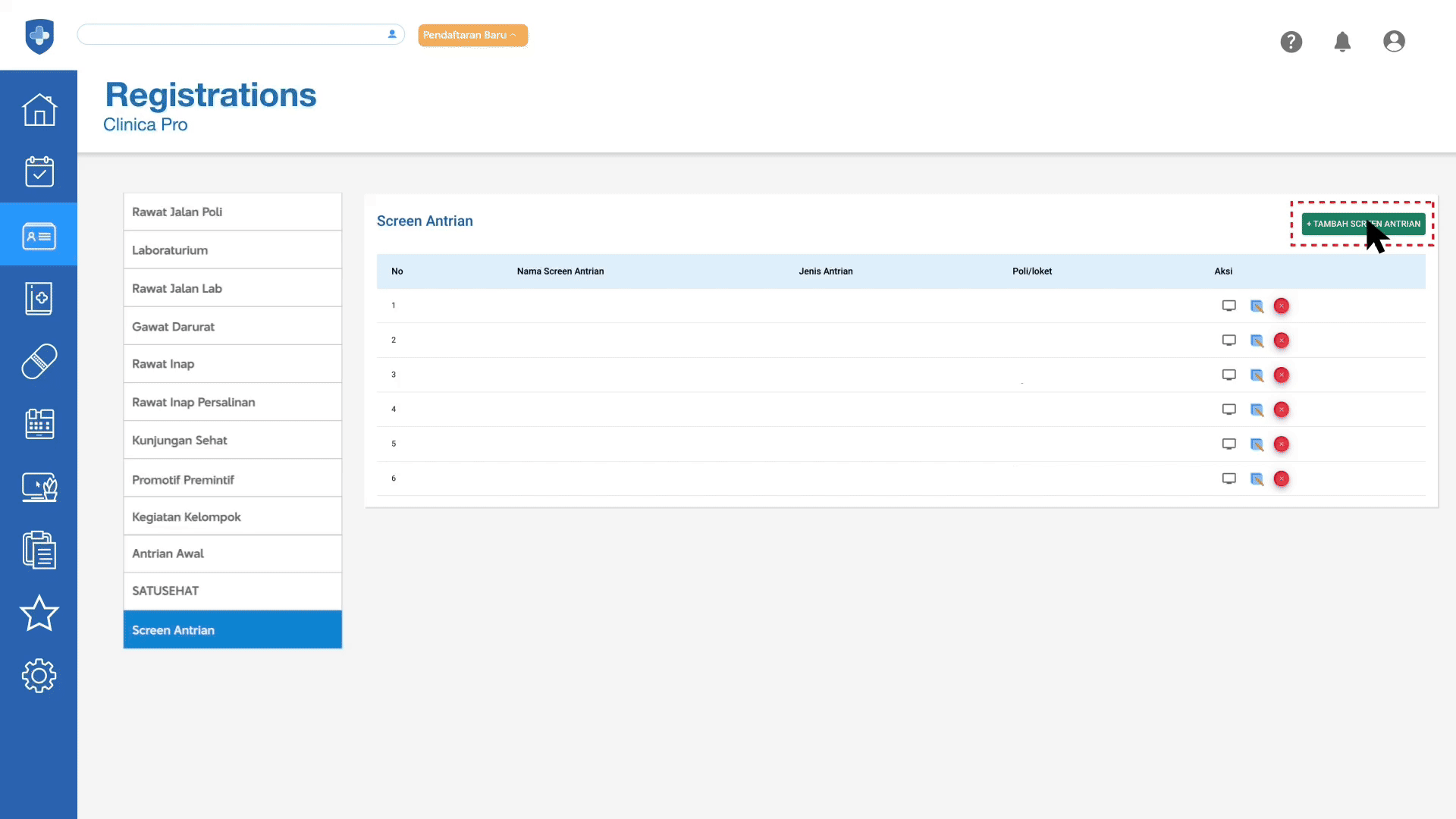The height and width of the screenshot is (819, 1456).
Task: Select Antrian Awal menu item
Action: point(232,554)
